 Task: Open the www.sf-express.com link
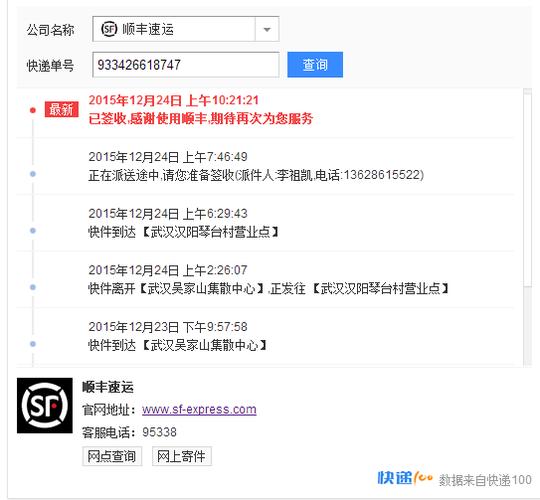(x=199, y=409)
